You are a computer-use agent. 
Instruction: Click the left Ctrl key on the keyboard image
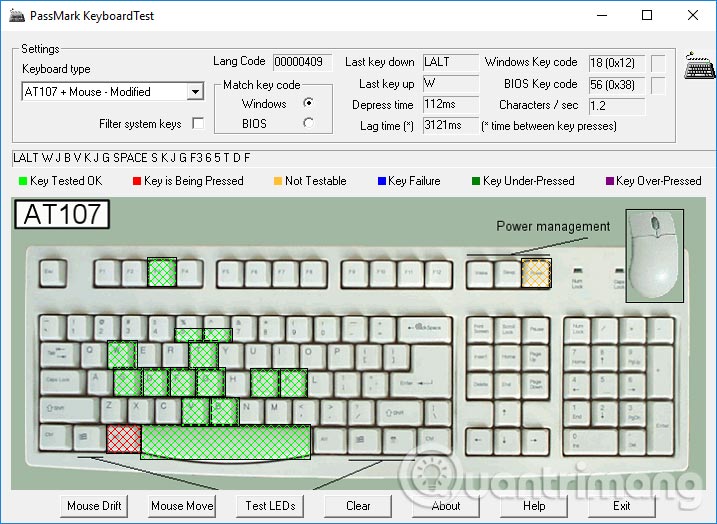coord(56,438)
